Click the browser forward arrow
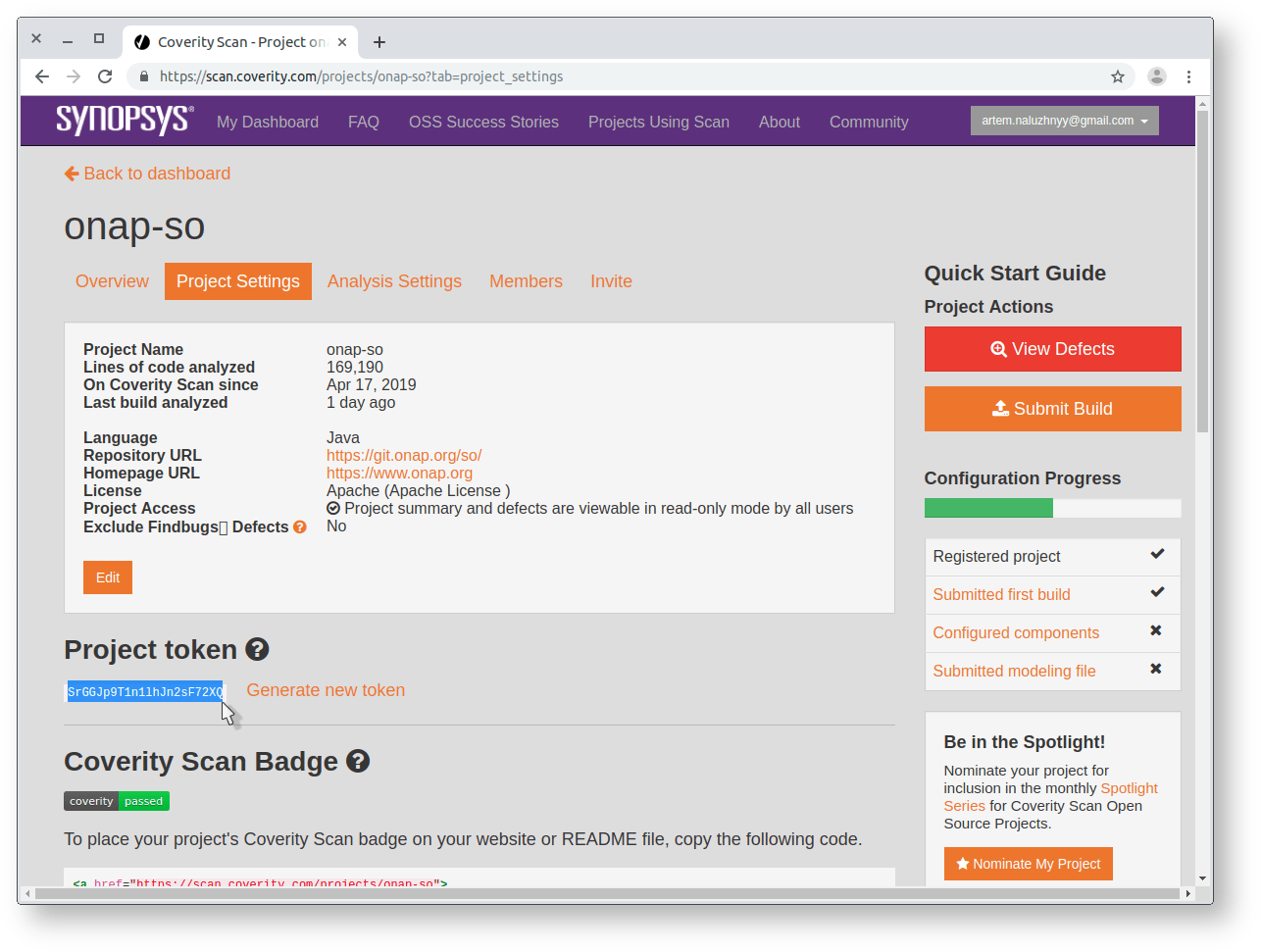The image size is (1261, 952). click(74, 76)
